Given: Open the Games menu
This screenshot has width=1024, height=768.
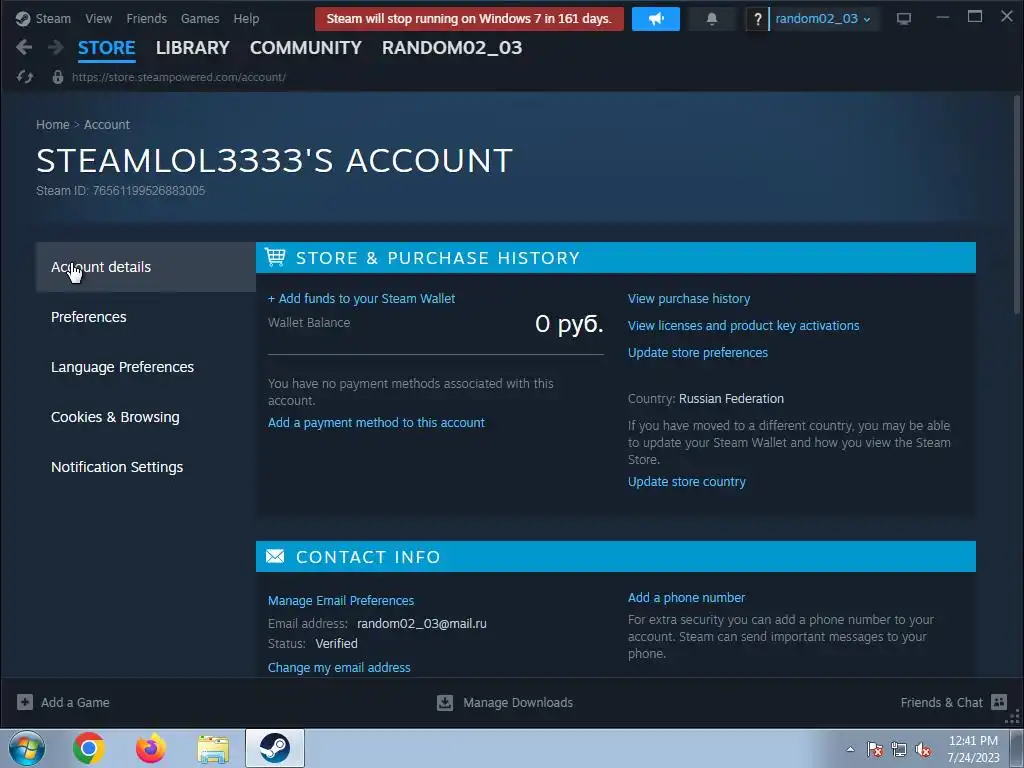Looking at the screenshot, I should 200,18.
